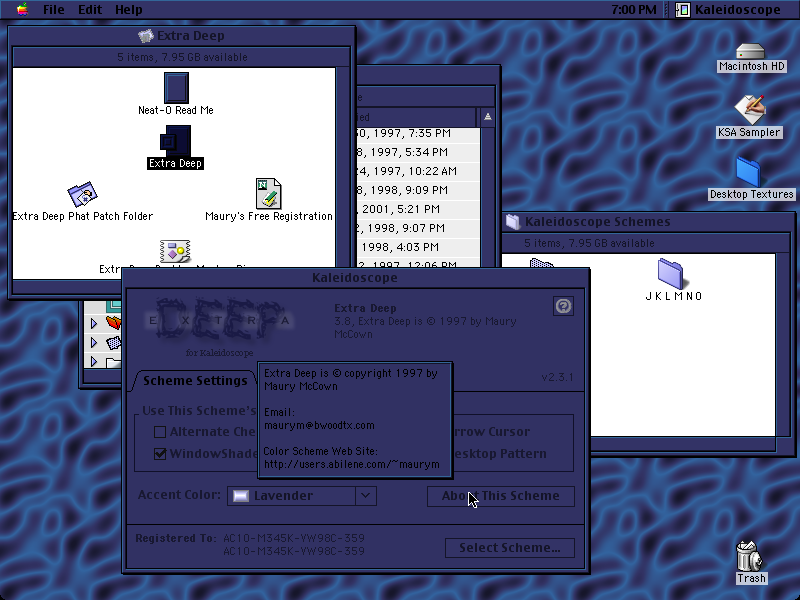The height and width of the screenshot is (600, 800).
Task: Open the Edit menu
Action: point(90,10)
